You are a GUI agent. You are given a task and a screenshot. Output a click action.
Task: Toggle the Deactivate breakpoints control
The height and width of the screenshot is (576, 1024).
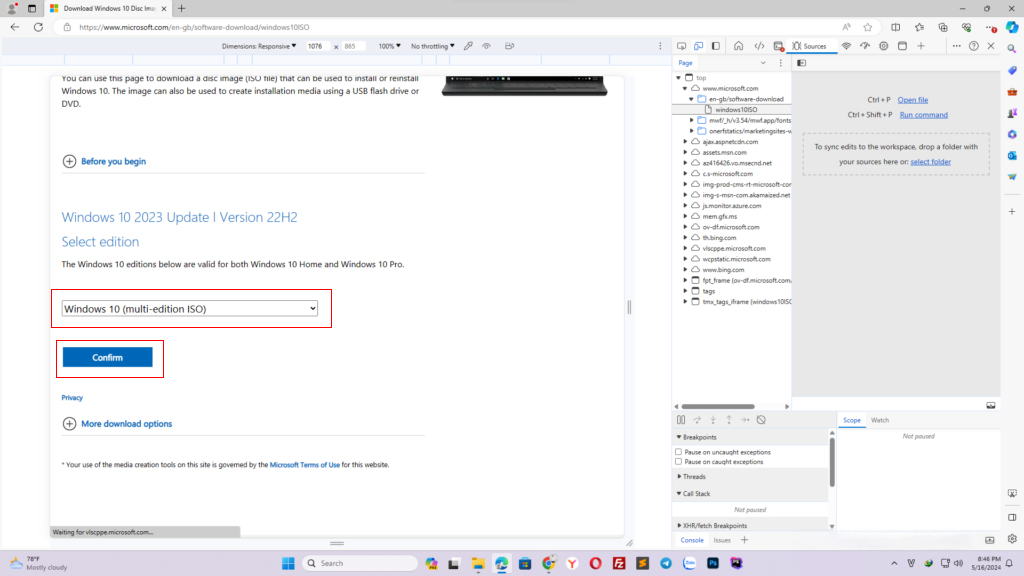(759, 419)
